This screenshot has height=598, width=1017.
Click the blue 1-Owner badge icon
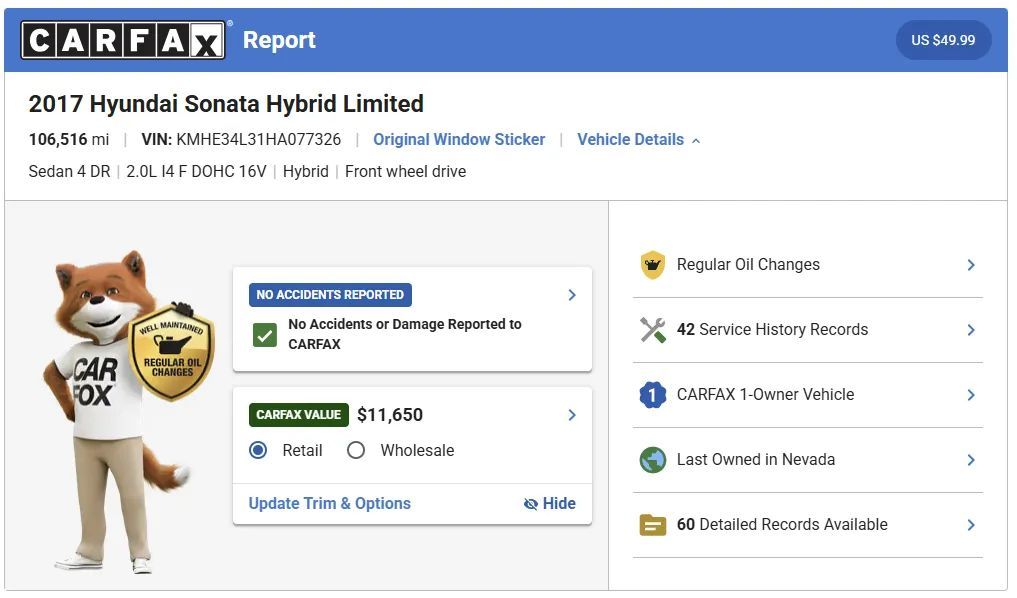(652, 394)
